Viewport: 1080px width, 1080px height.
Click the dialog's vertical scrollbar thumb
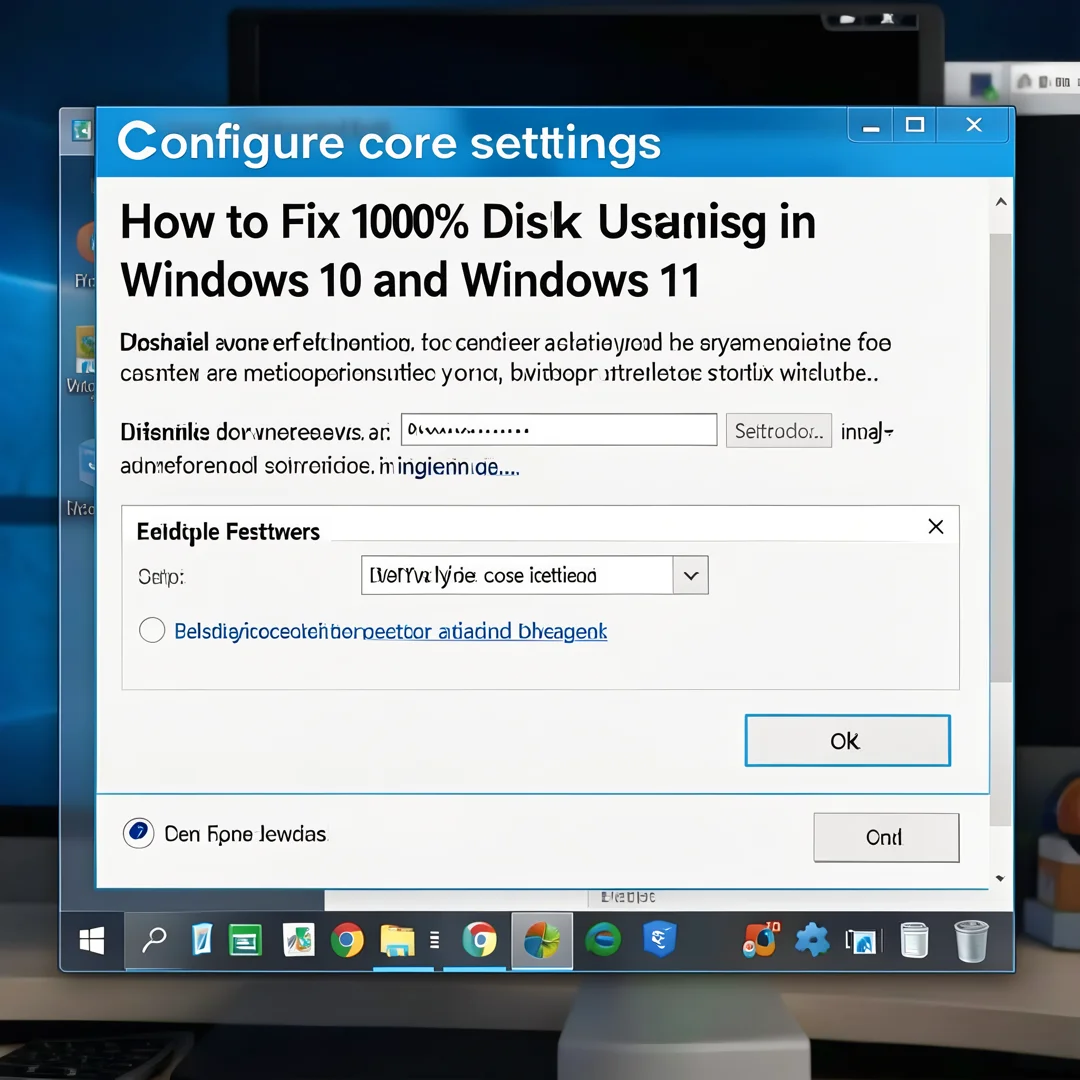tap(1001, 458)
